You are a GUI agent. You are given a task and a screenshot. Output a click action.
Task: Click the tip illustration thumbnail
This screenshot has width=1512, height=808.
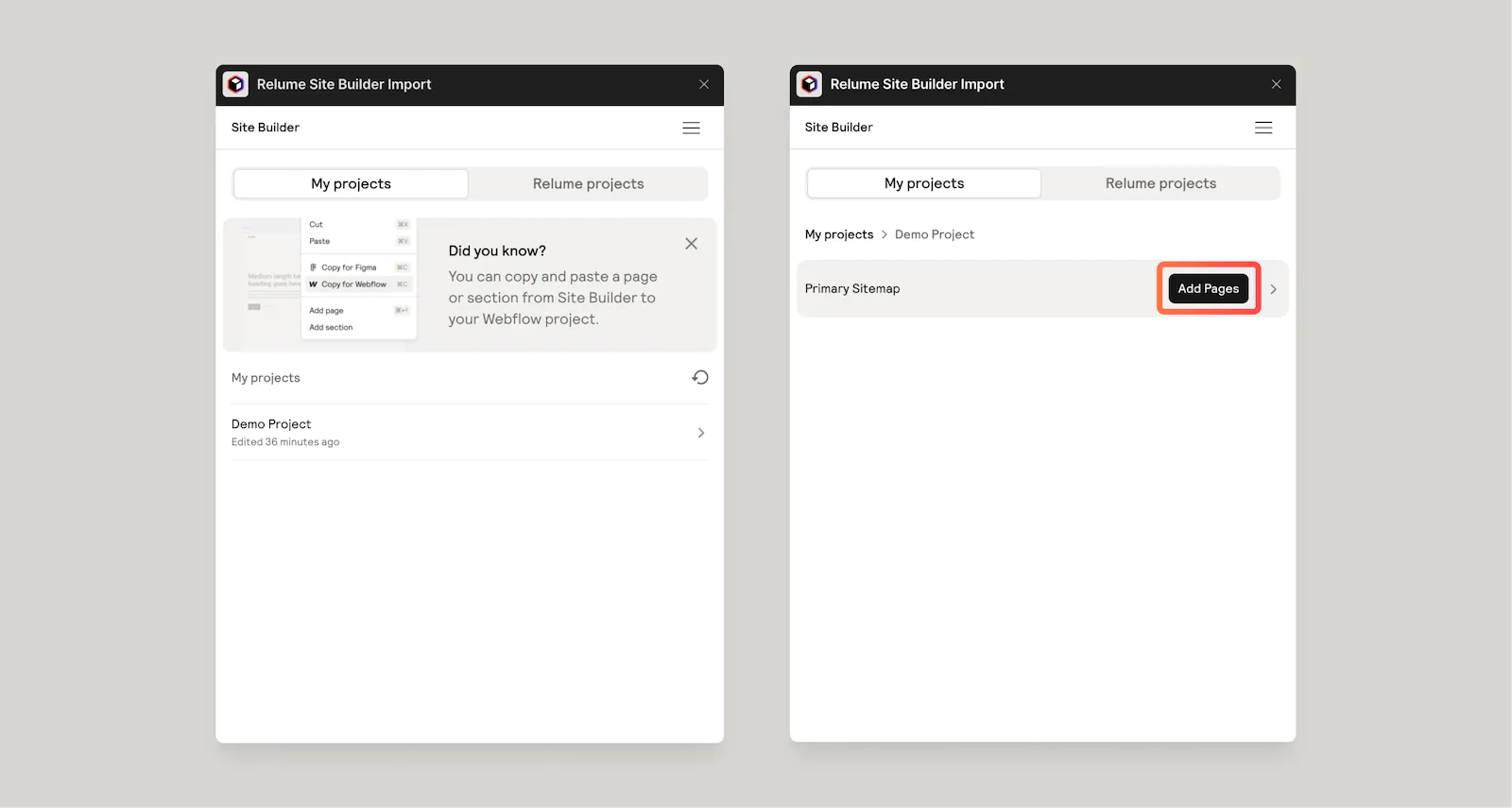321,284
